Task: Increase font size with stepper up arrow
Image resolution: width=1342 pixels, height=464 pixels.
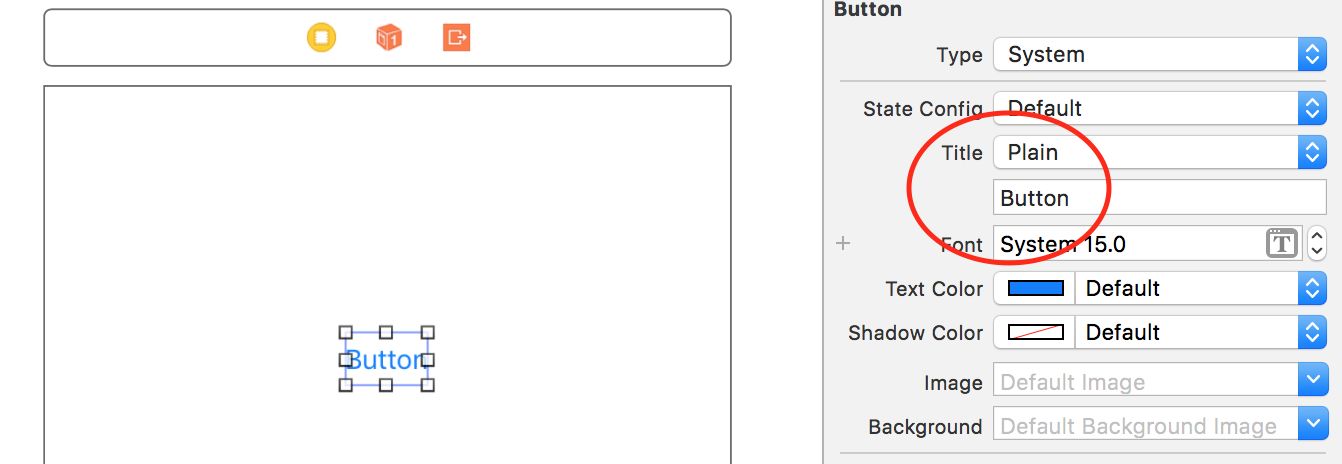Action: click(x=1317, y=236)
